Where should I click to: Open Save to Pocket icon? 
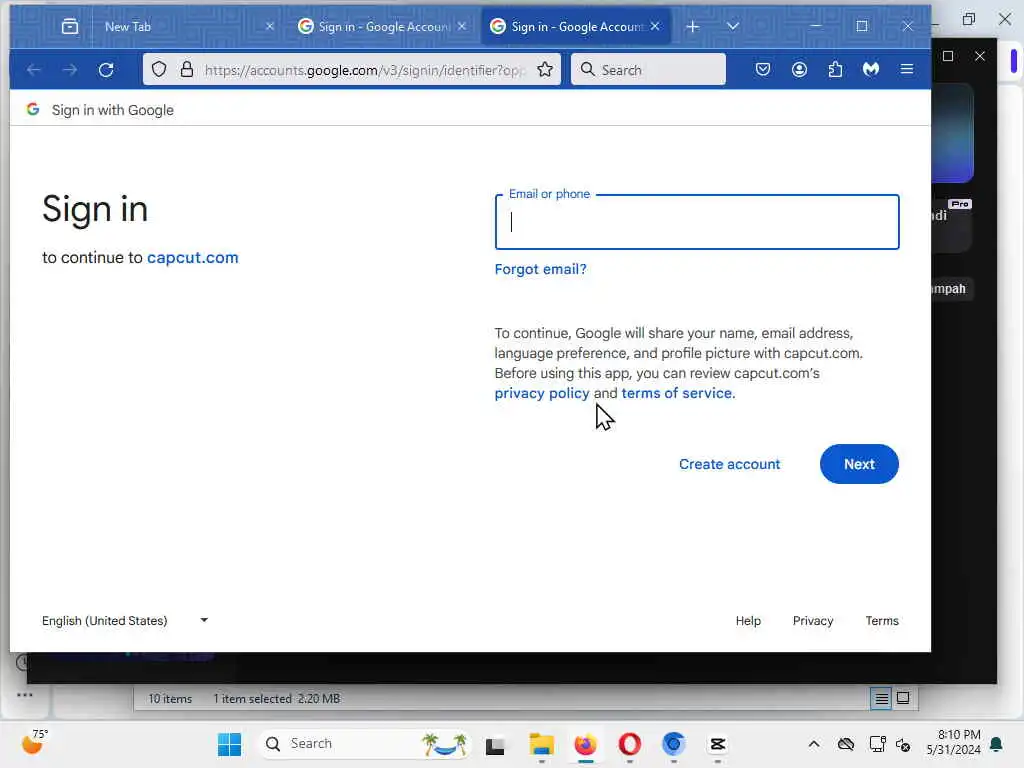coord(763,69)
